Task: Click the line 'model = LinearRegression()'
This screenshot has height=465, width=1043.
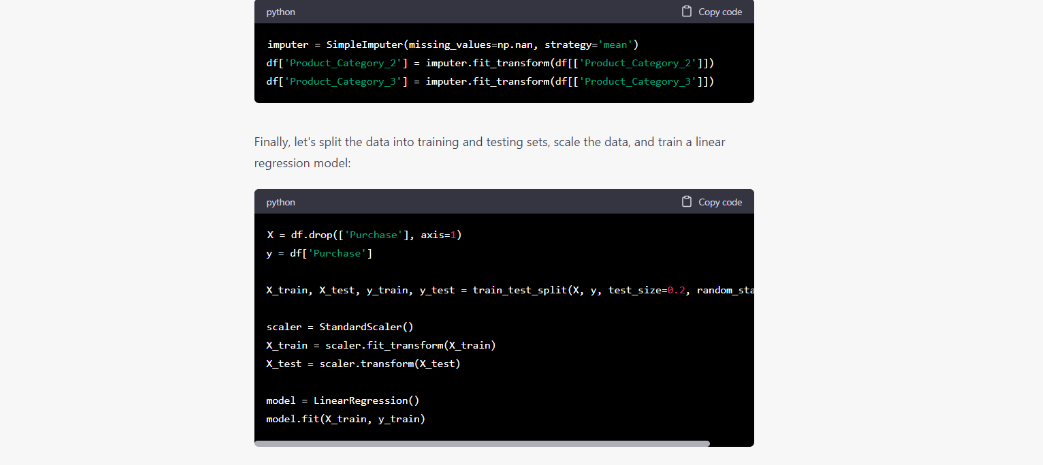Action: 343,401
